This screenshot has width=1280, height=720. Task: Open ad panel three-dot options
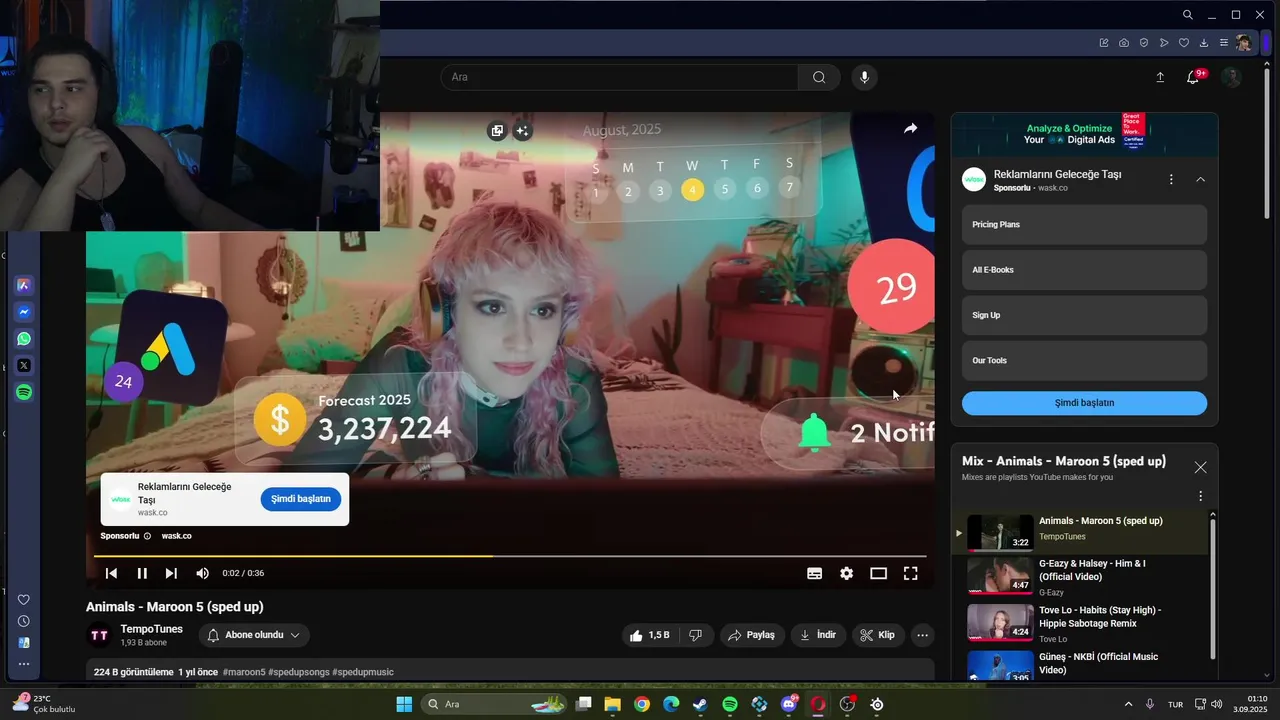1171,180
